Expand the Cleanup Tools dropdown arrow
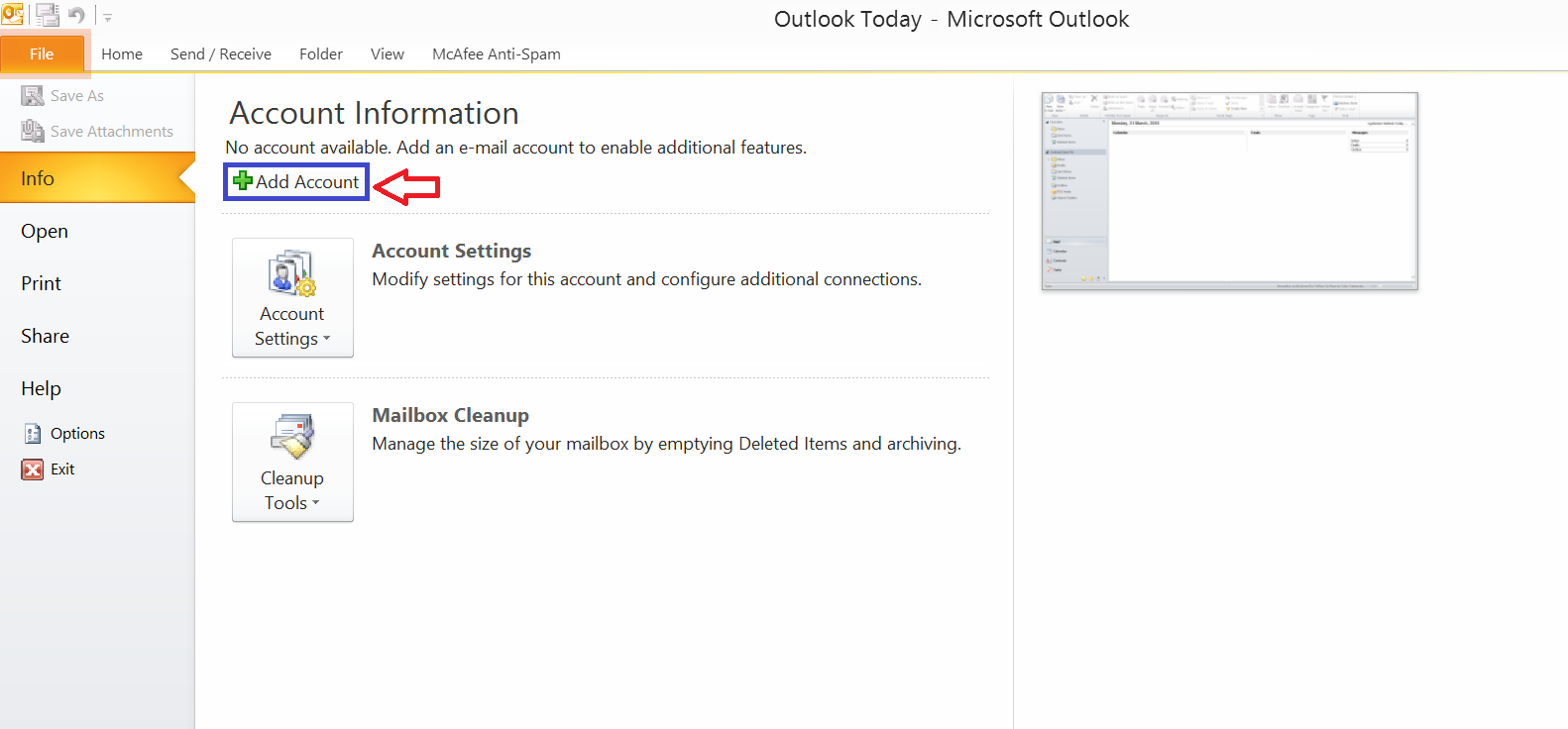1568x729 pixels. point(315,503)
